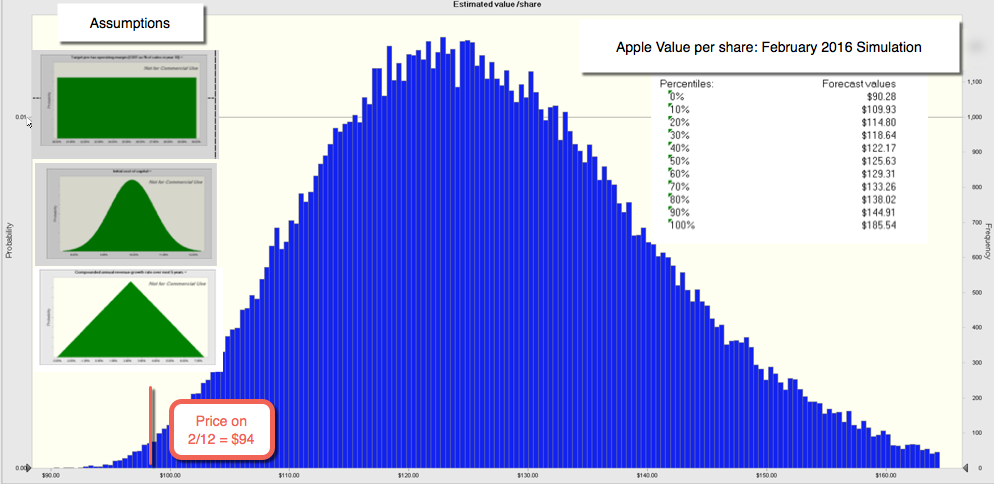Select the 70% percentile row label
The width and height of the screenshot is (994, 484).
click(681, 186)
